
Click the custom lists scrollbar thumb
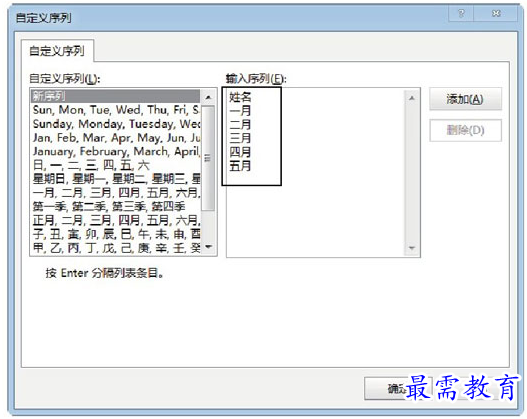tap(208, 158)
